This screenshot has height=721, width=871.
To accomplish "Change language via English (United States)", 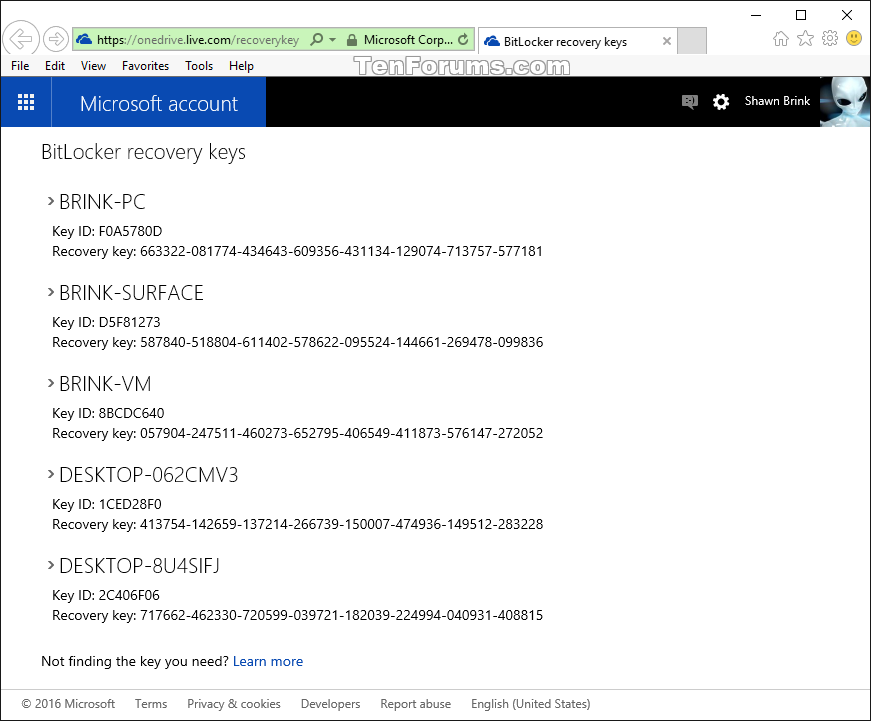I will pyautogui.click(x=530, y=704).
